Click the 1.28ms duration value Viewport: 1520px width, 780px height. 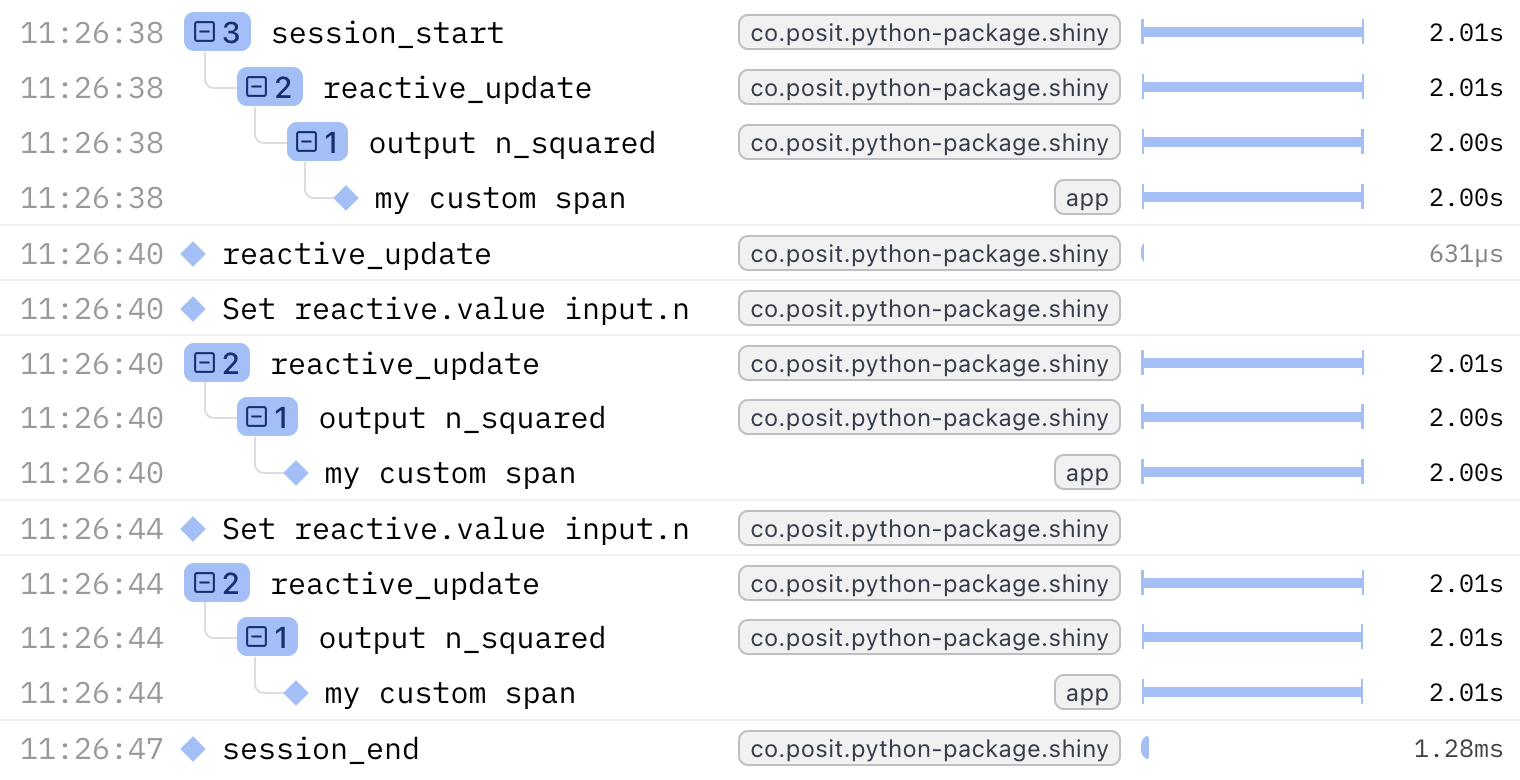click(x=1458, y=749)
